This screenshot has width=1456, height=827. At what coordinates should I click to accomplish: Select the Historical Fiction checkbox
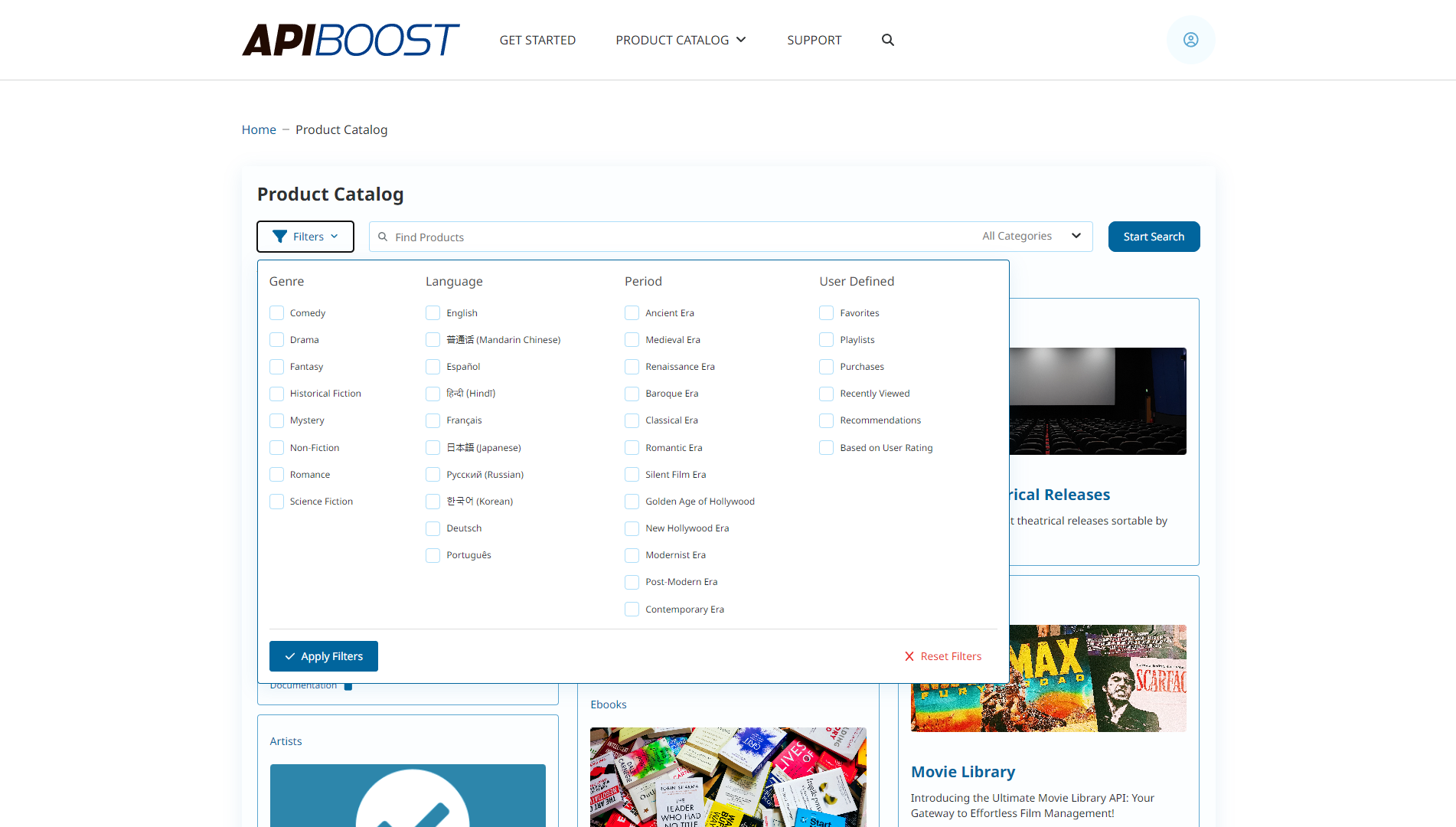(x=276, y=394)
